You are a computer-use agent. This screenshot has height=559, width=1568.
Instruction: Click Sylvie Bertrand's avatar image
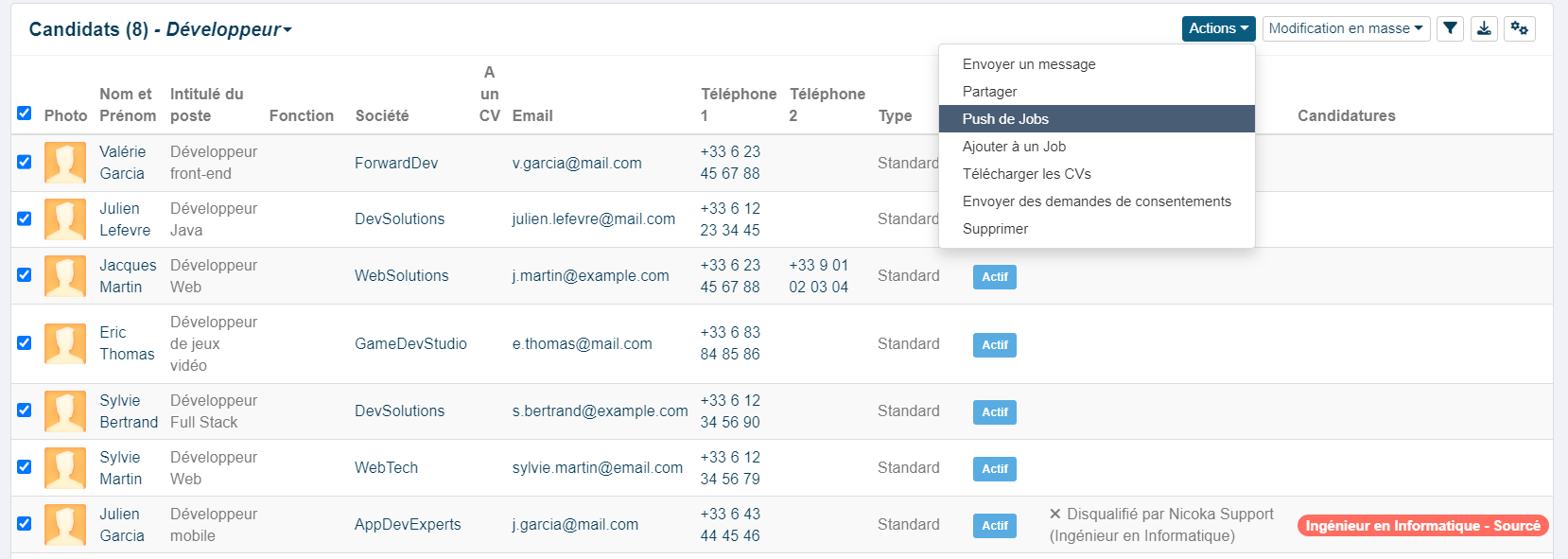[65, 411]
